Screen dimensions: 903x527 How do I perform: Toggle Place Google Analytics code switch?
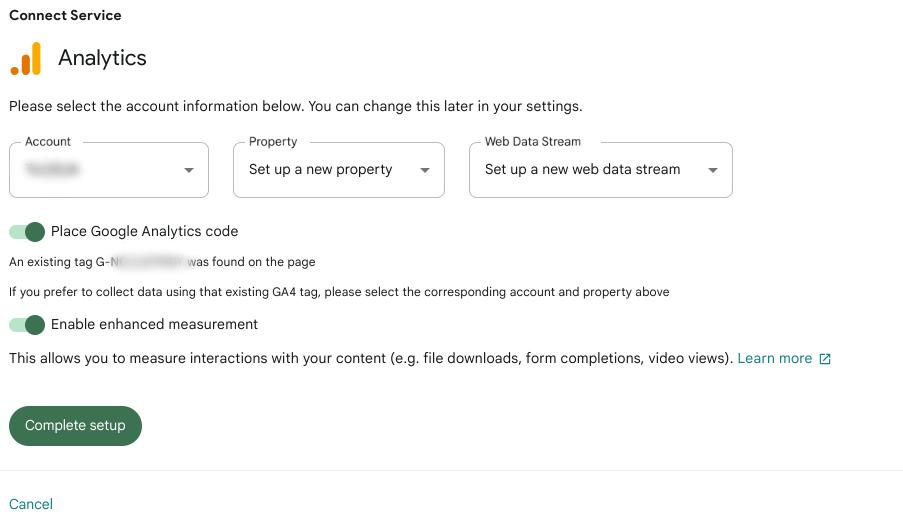[27, 232]
